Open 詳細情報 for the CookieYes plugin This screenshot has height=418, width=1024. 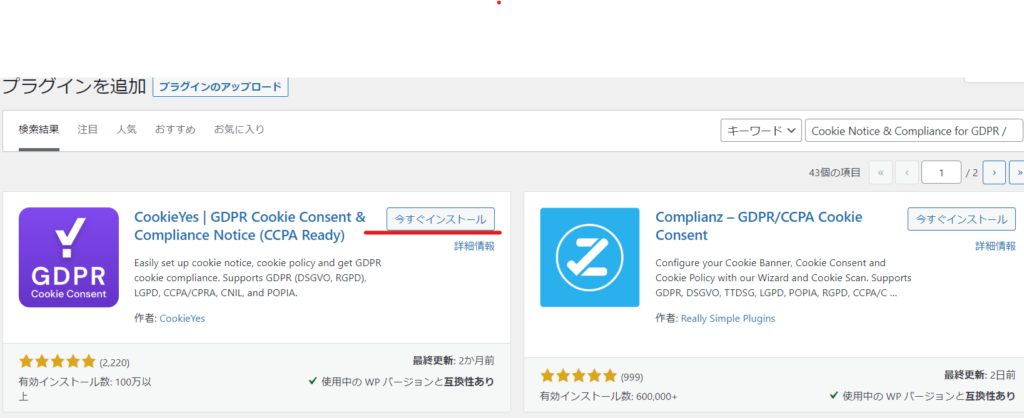[x=474, y=245]
